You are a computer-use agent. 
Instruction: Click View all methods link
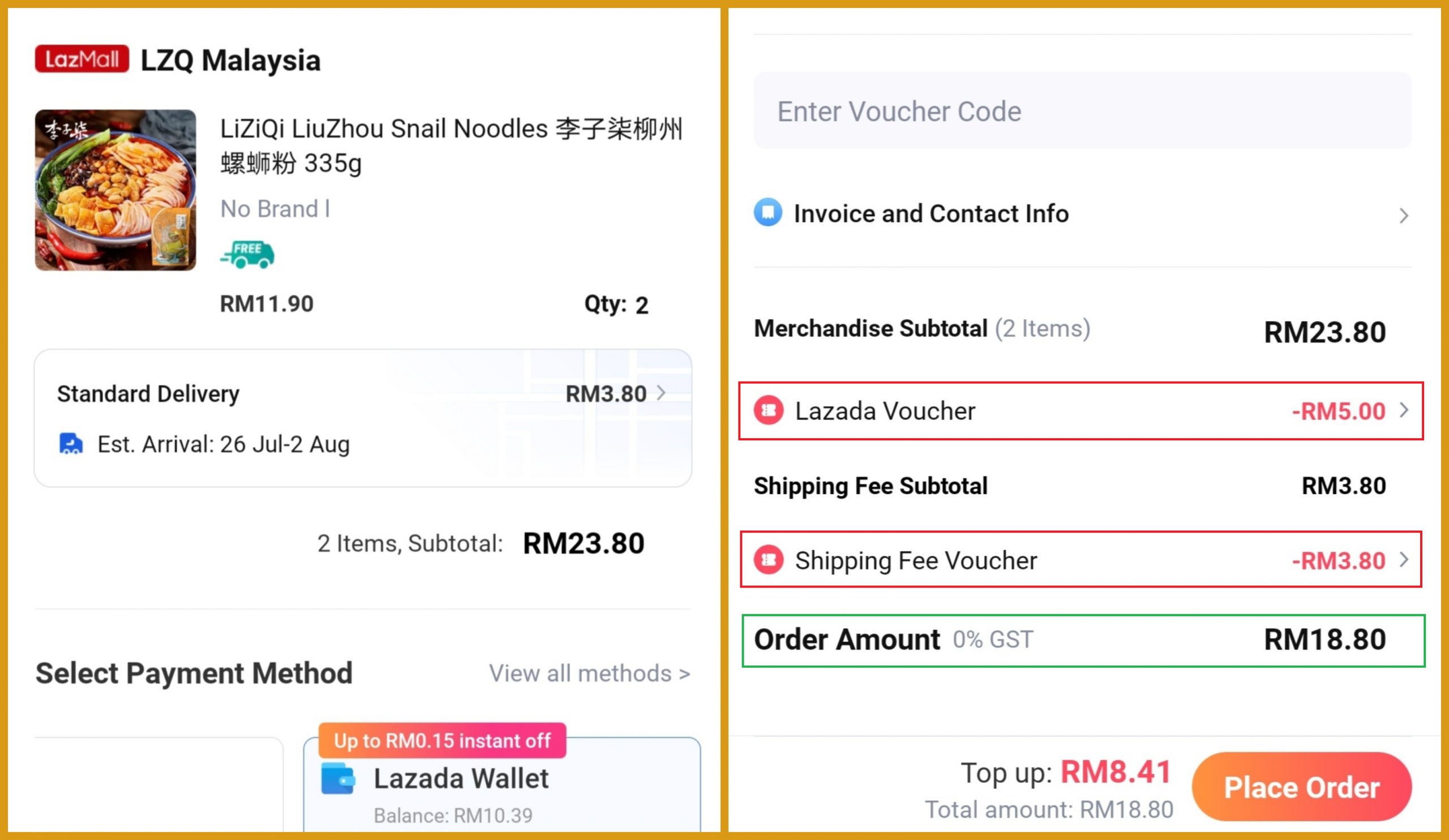(589, 673)
